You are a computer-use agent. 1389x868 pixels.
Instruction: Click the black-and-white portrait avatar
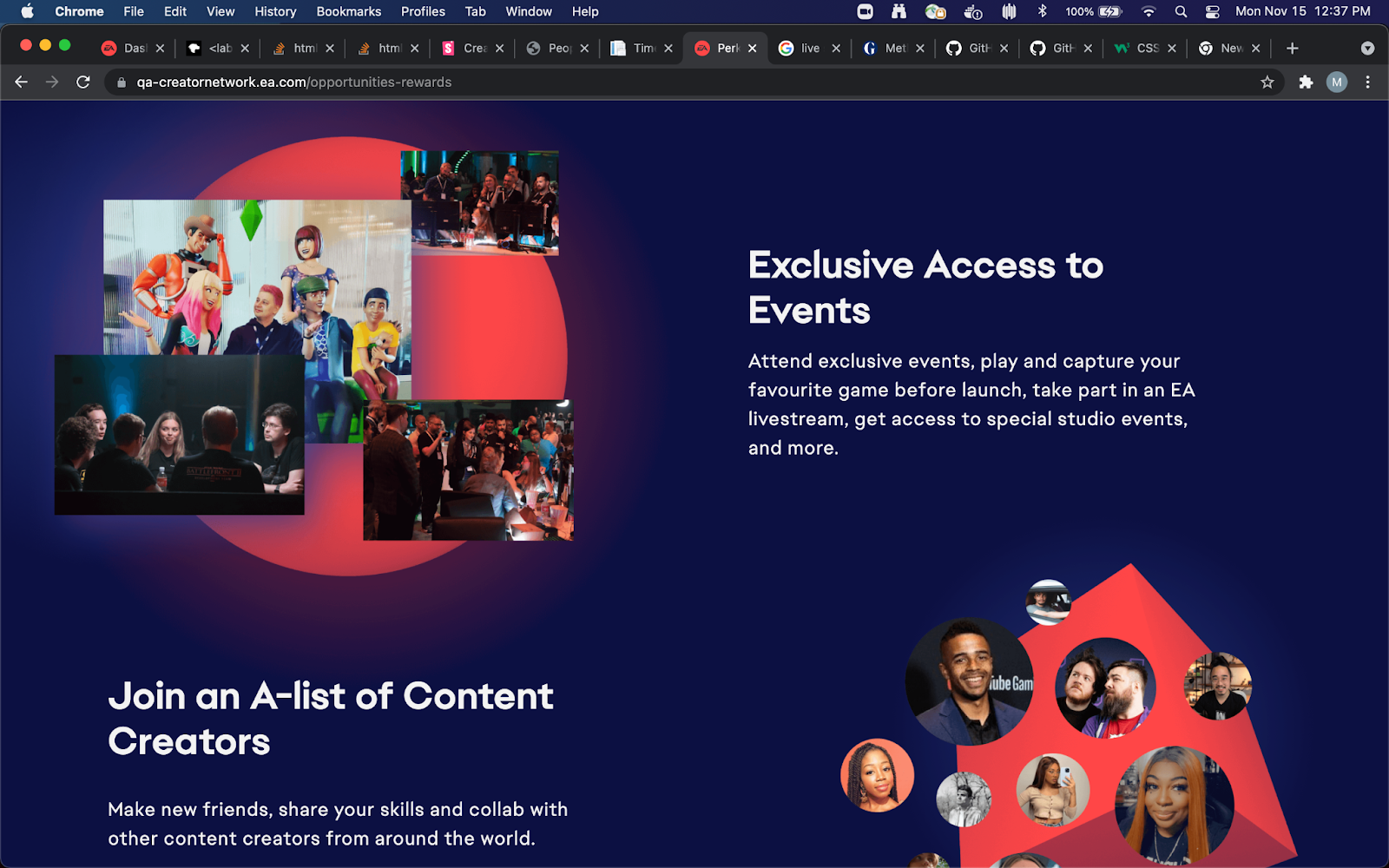(964, 799)
